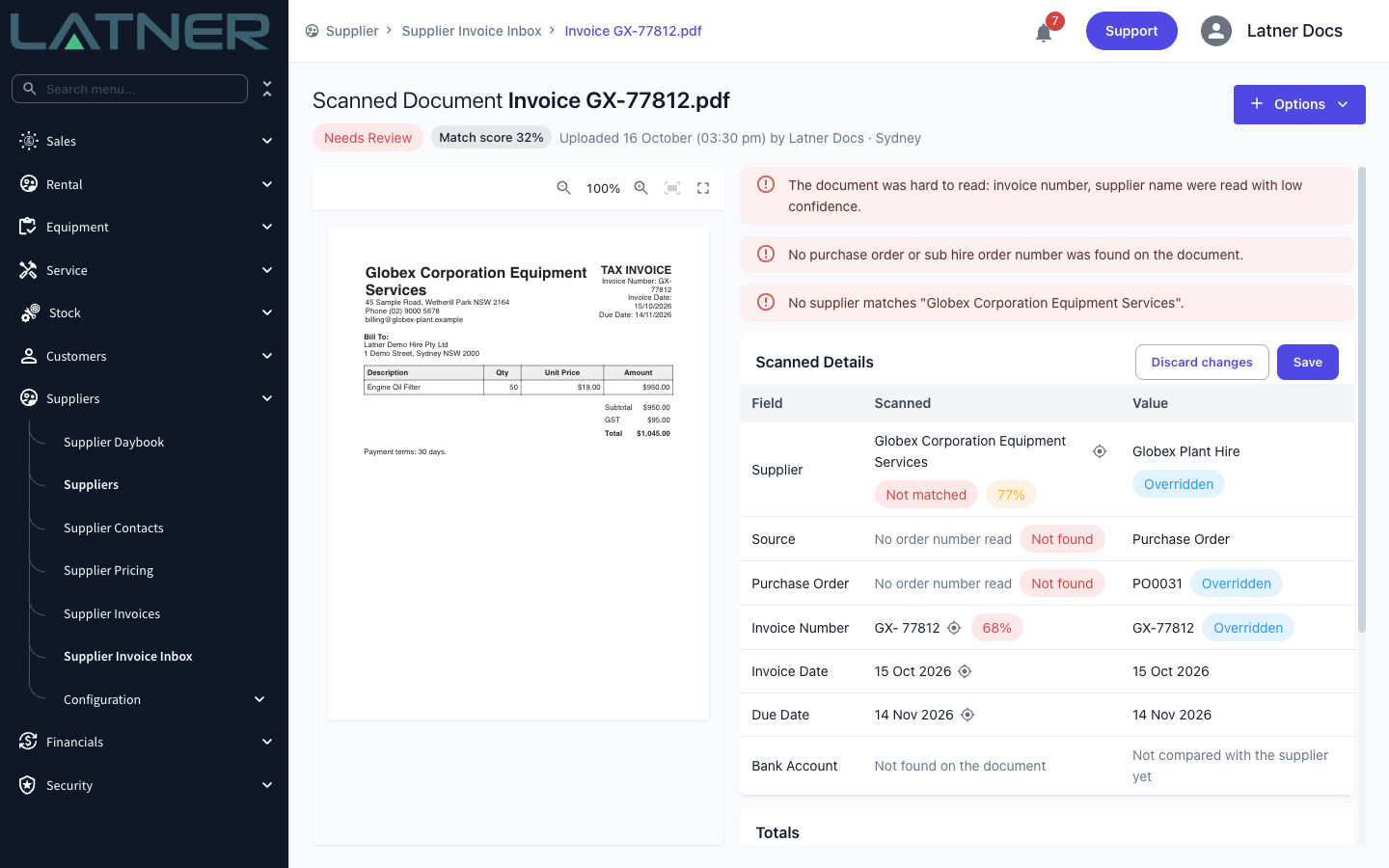Zoom in the document preview
This screenshot has width=1389, height=868.
[640, 188]
